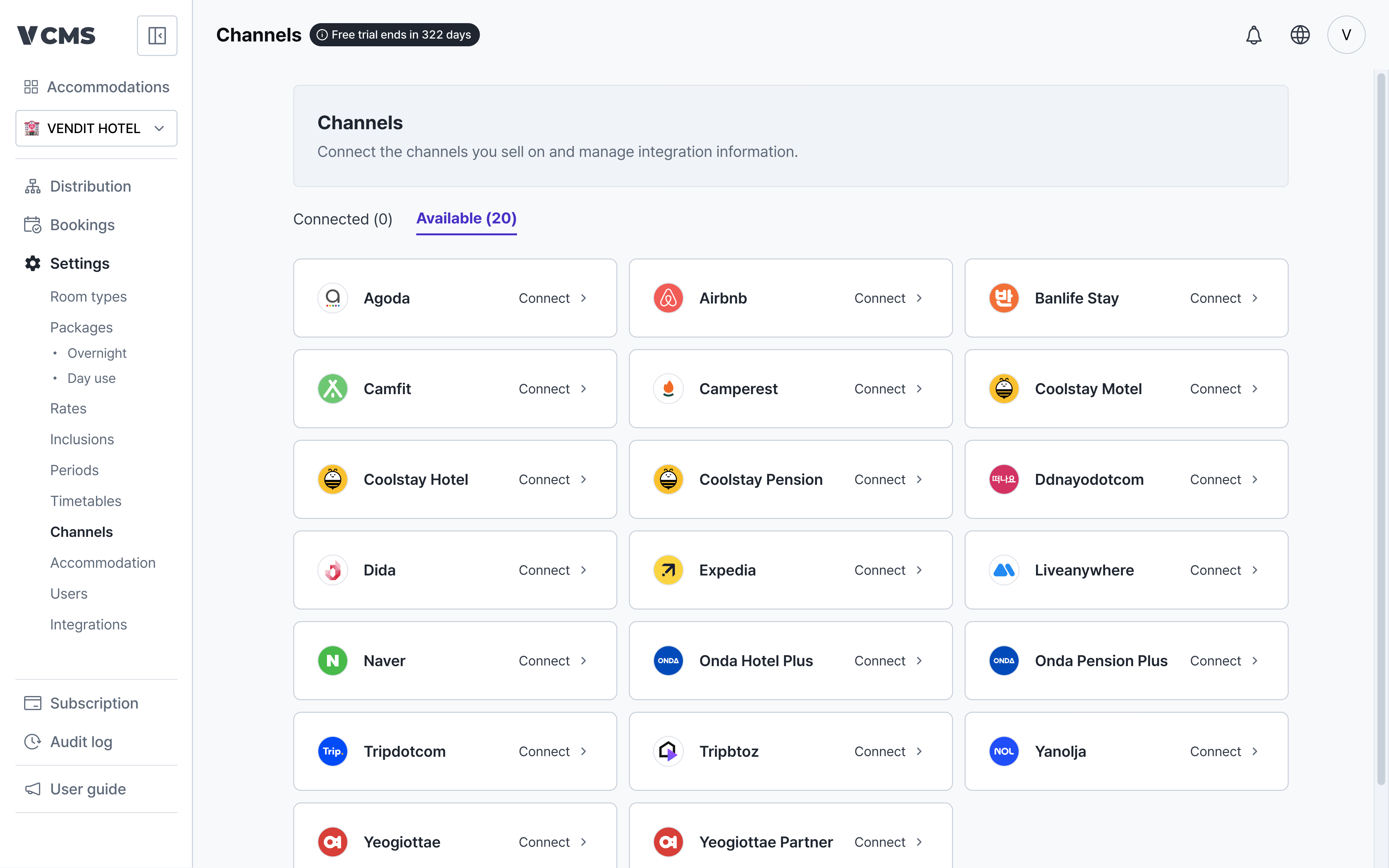Open the user avatar V menu
Screen dimensions: 1389x868
tap(1346, 35)
